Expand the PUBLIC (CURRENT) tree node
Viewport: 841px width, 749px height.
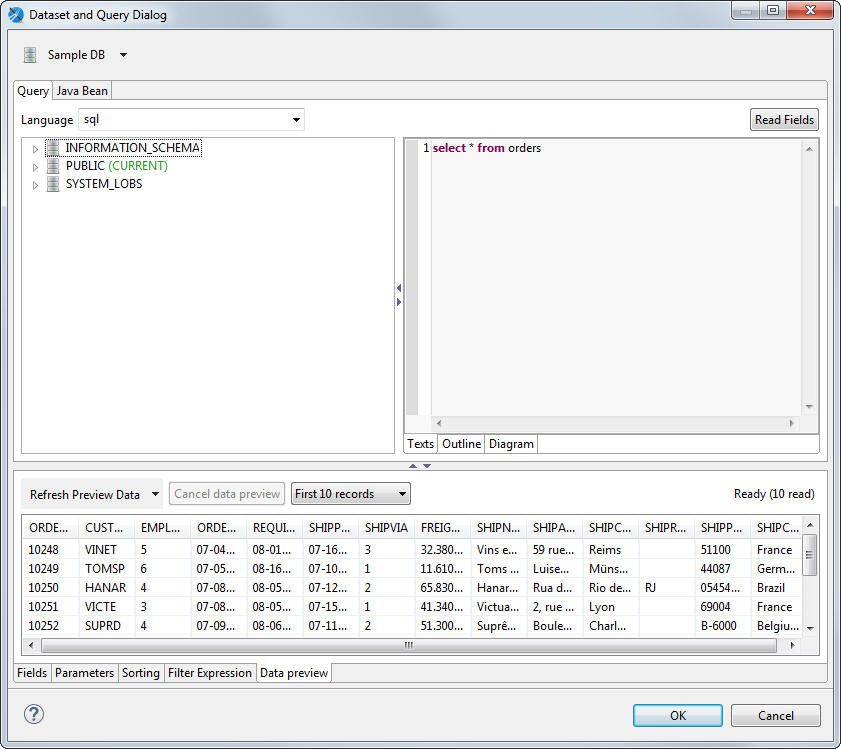click(x=35, y=167)
